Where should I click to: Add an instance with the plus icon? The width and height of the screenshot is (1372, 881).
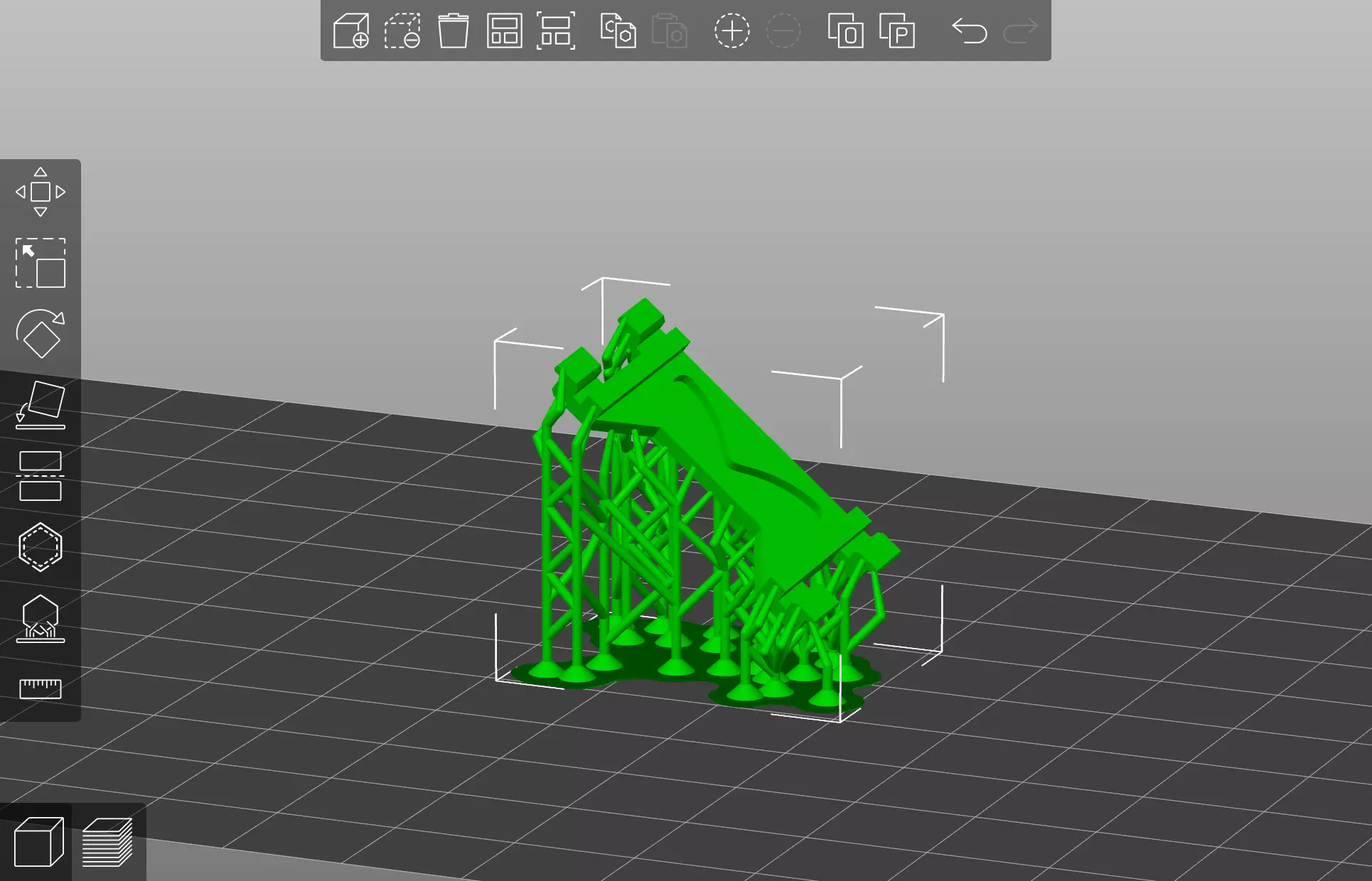(731, 31)
